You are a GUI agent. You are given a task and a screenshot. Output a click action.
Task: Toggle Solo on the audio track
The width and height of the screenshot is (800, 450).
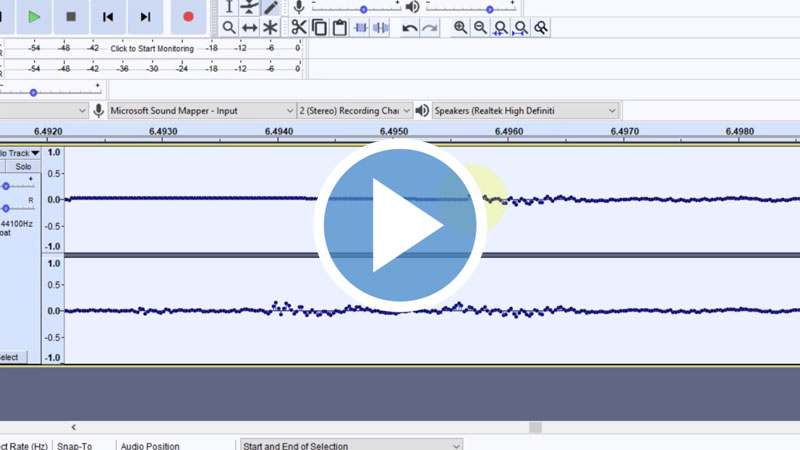click(x=22, y=167)
